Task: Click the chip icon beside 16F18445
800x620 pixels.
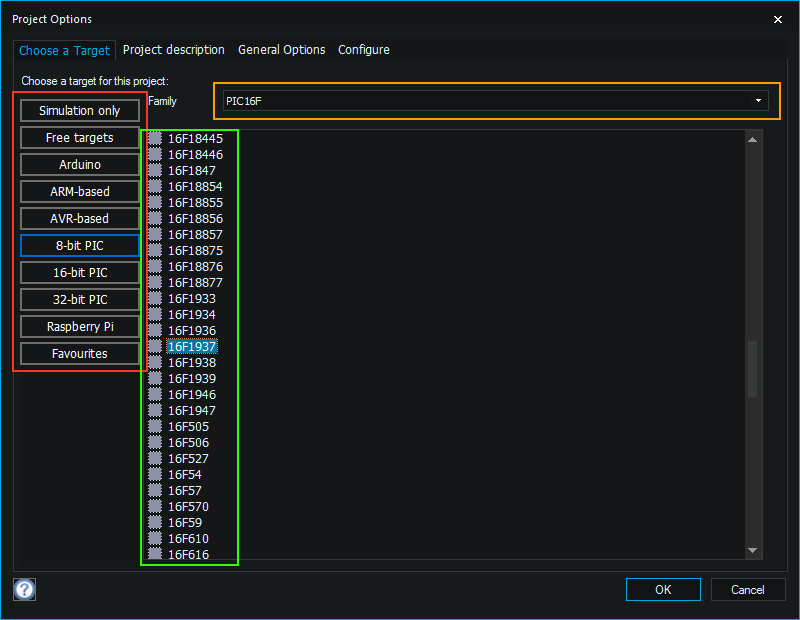Action: [155, 138]
